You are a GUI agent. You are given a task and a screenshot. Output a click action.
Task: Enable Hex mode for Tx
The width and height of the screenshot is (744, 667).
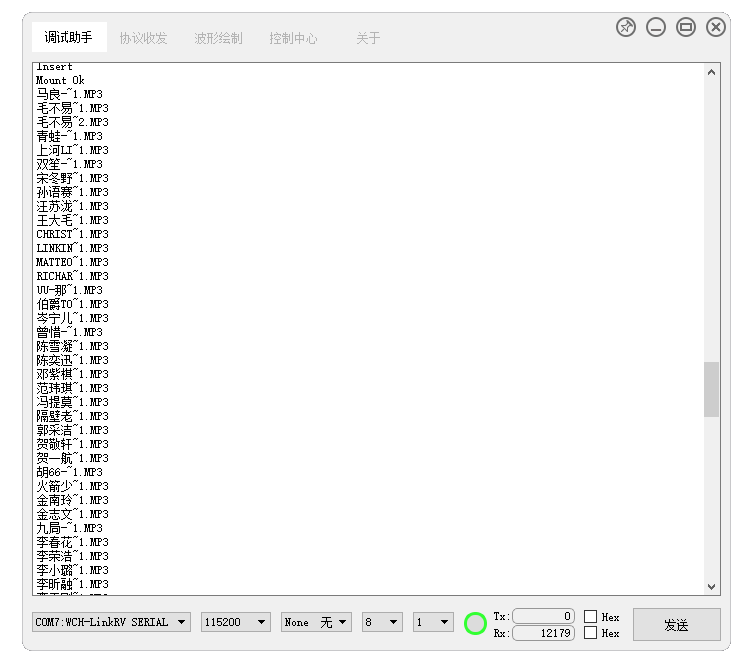[591, 617]
